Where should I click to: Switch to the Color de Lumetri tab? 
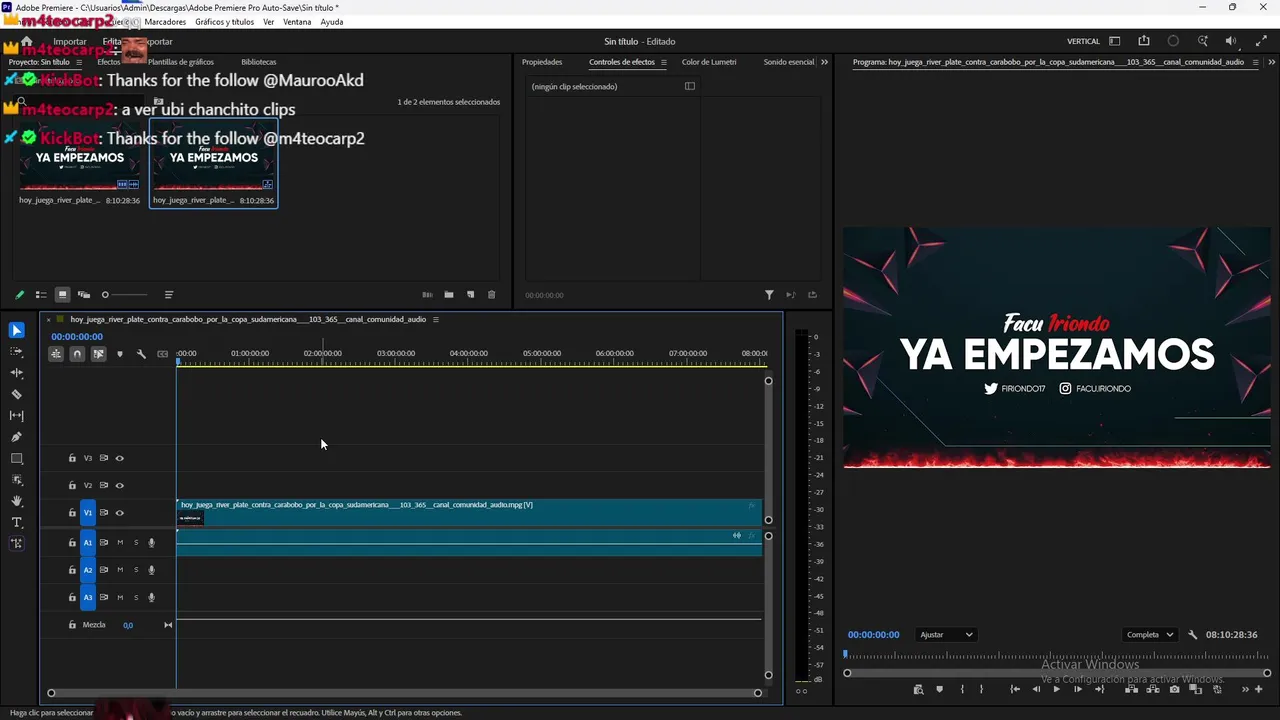click(709, 62)
